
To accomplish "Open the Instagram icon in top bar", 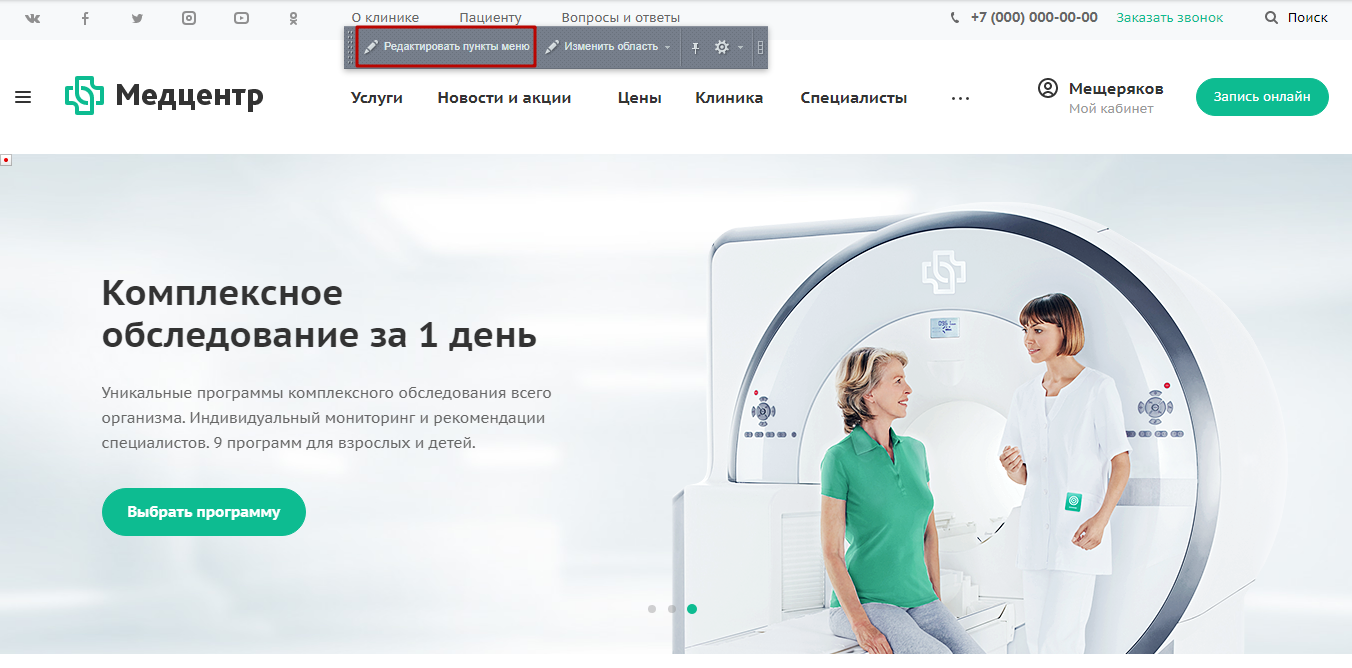I will [x=189, y=18].
